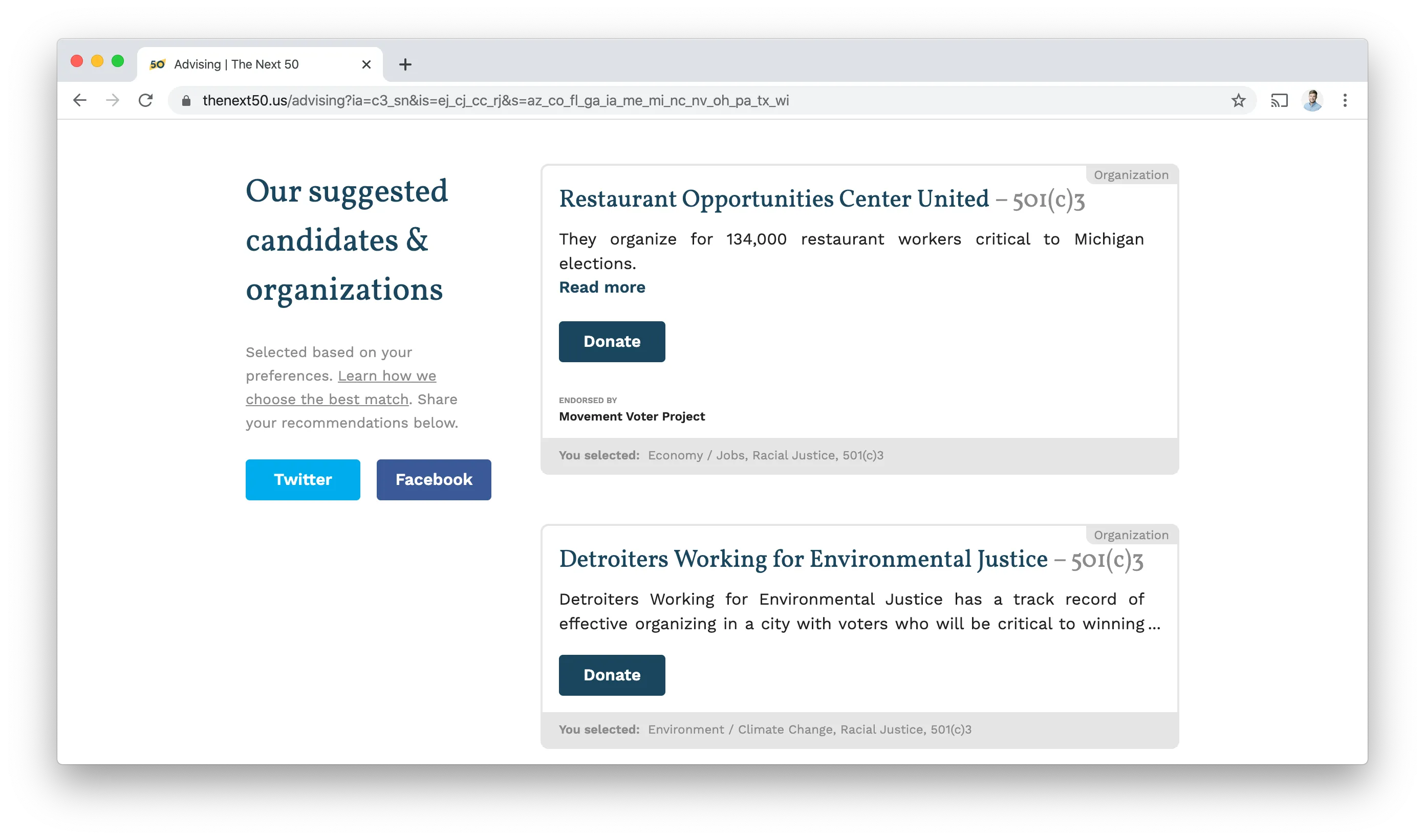Share recommendations on Facebook

point(433,479)
